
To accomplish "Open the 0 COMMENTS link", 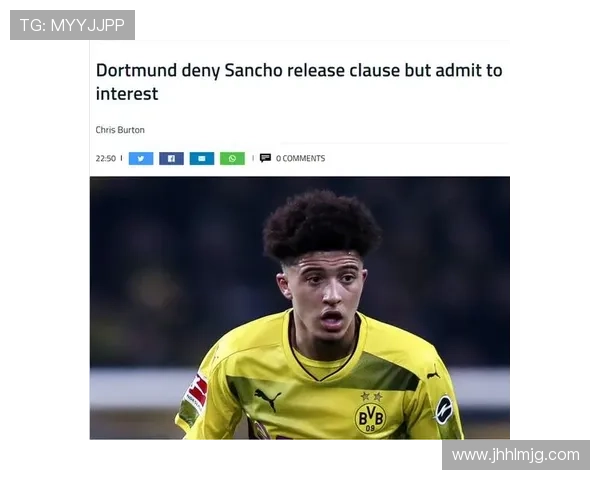I will pos(300,158).
